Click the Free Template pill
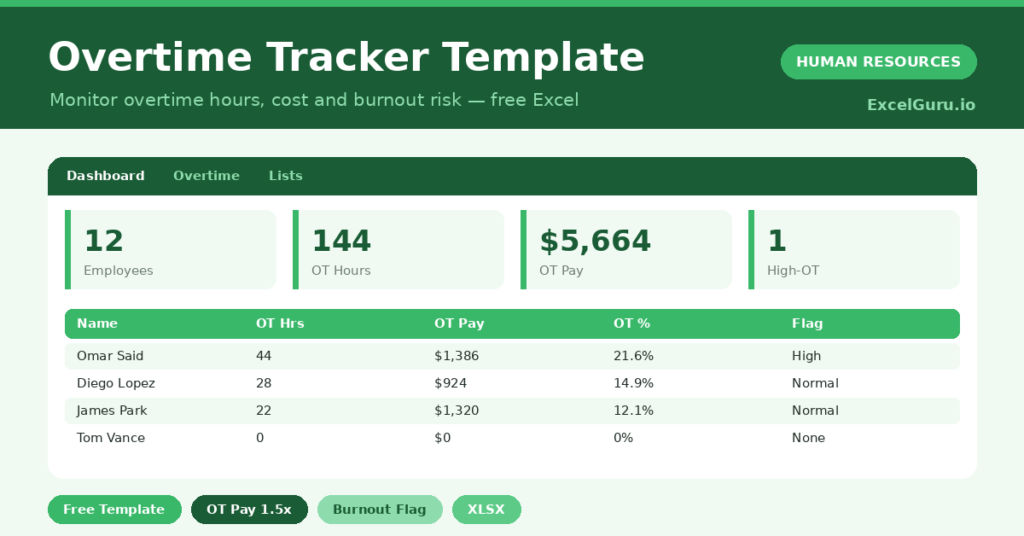Image resolution: width=1024 pixels, height=536 pixels. coord(114,509)
